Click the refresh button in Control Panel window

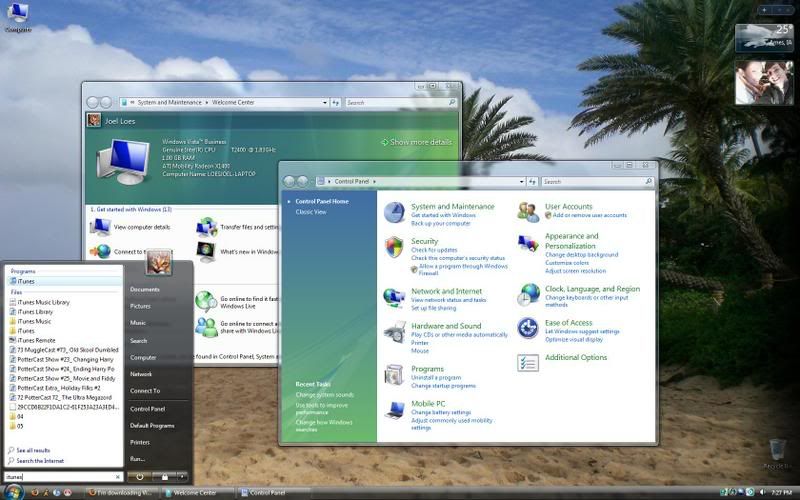point(533,182)
